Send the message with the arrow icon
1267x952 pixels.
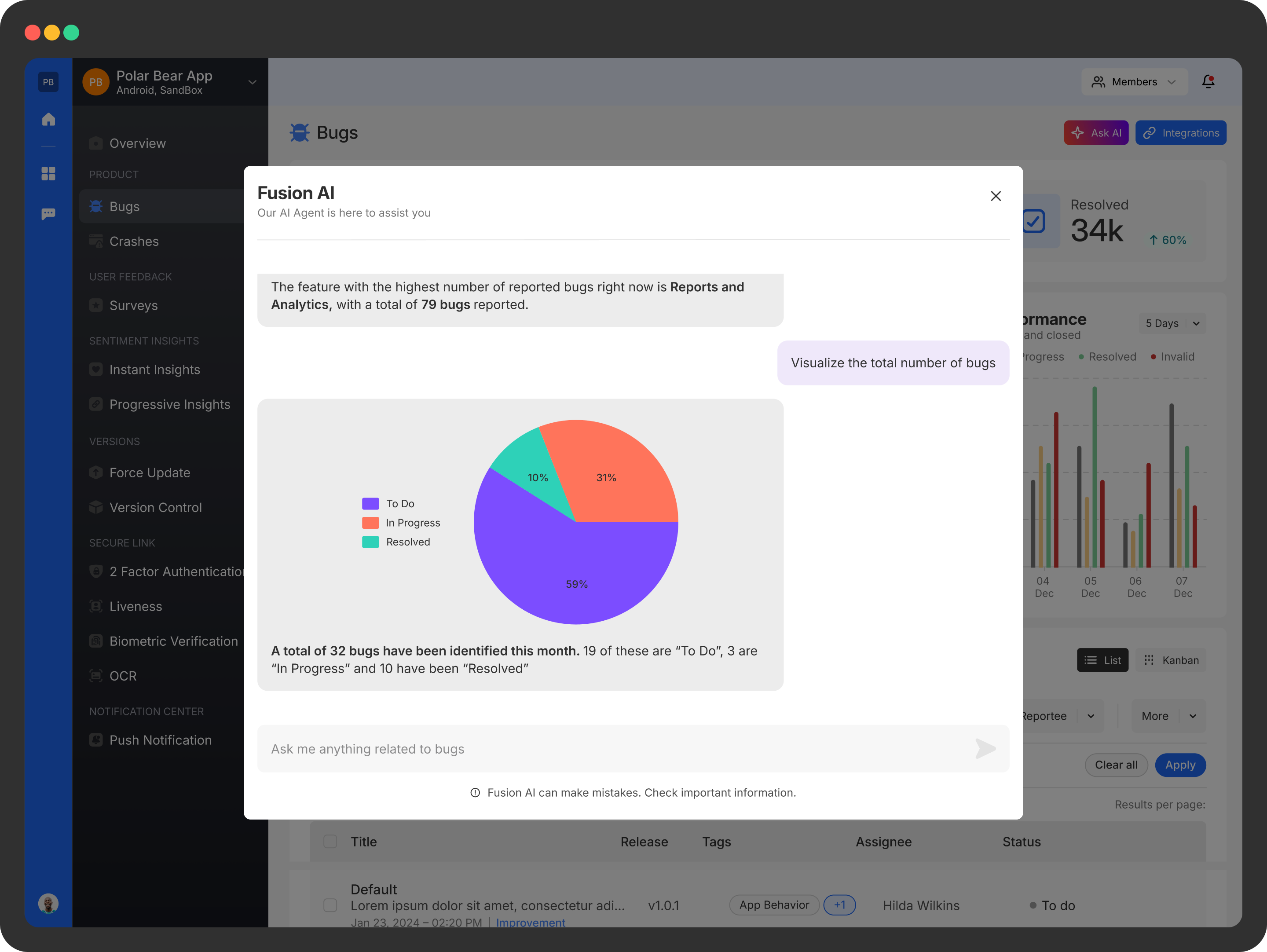(x=985, y=749)
